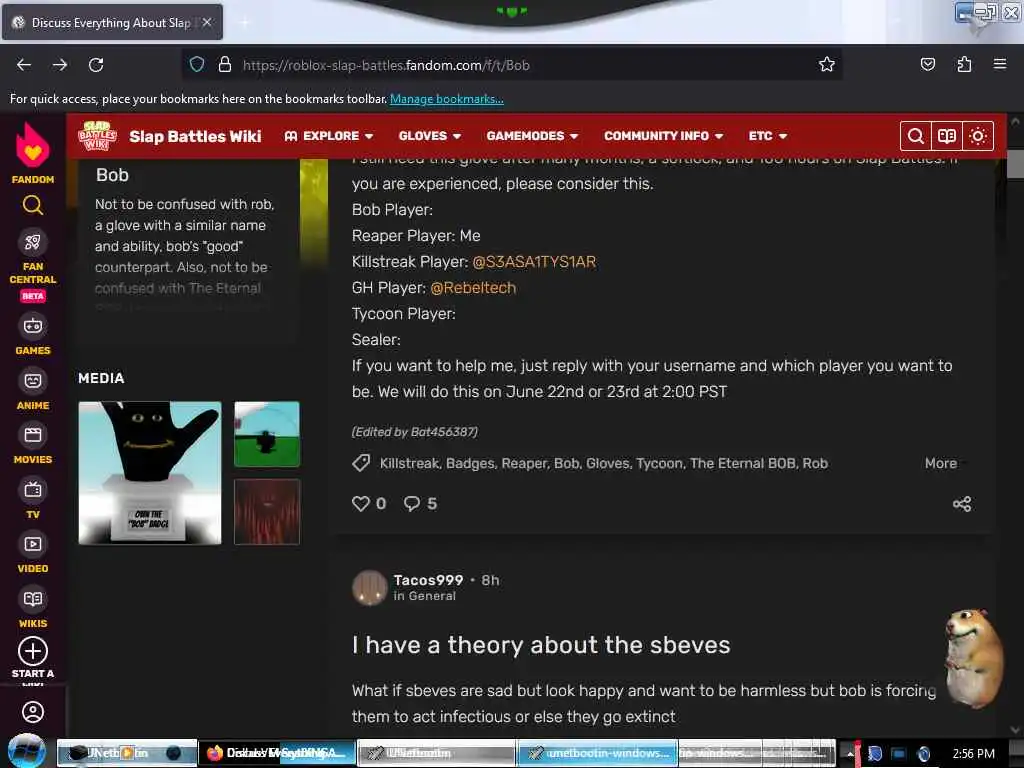This screenshot has width=1024, height=768.
Task: Click the address bar URL
Action: pos(386,65)
